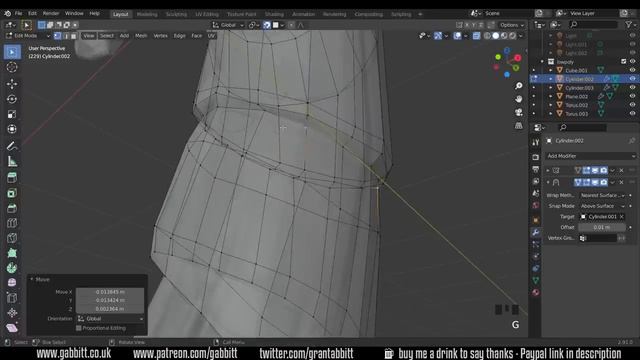This screenshot has height=360, width=640.
Task: Open the Wrap Method dropdown
Action: click(x=602, y=196)
